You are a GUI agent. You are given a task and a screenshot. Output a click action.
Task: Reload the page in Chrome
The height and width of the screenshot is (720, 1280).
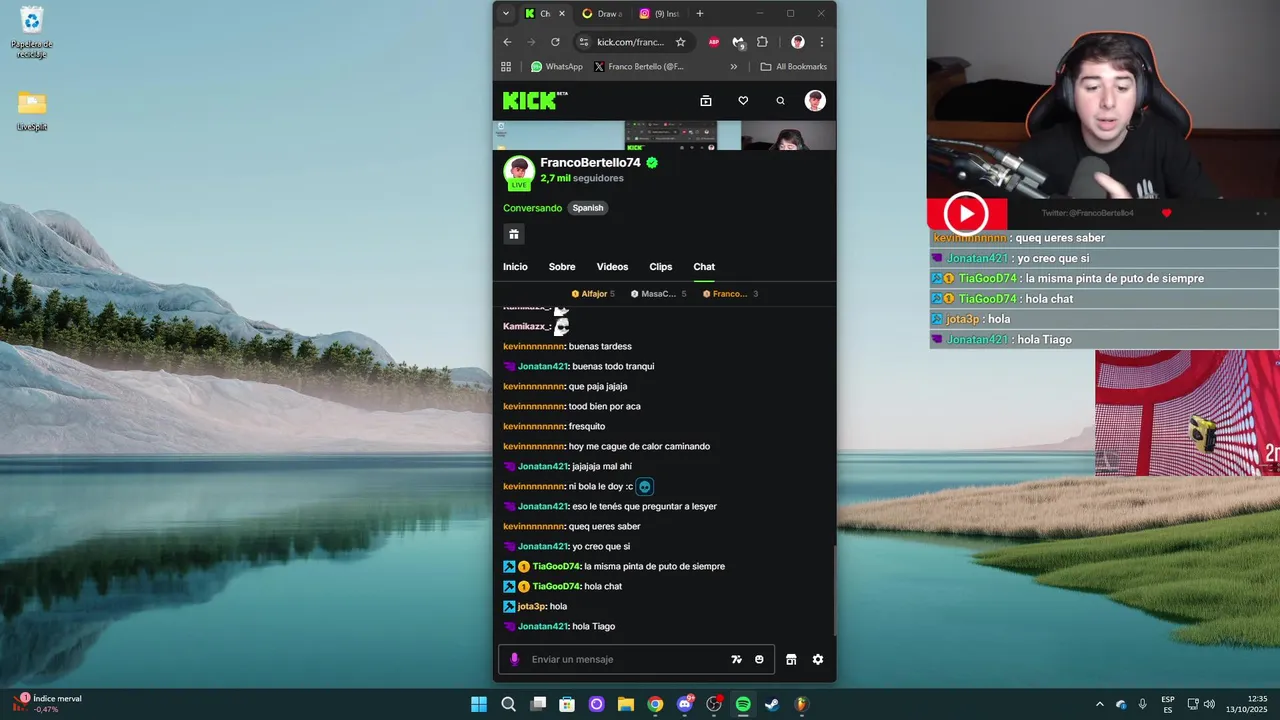coord(555,42)
